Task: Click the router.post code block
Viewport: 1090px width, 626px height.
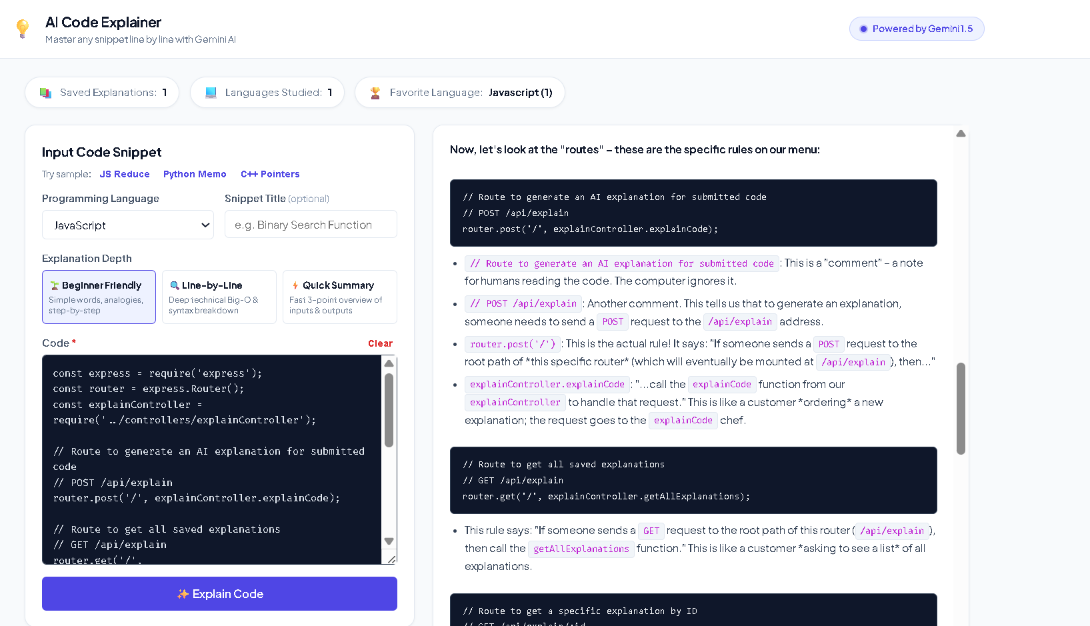Action: [693, 213]
